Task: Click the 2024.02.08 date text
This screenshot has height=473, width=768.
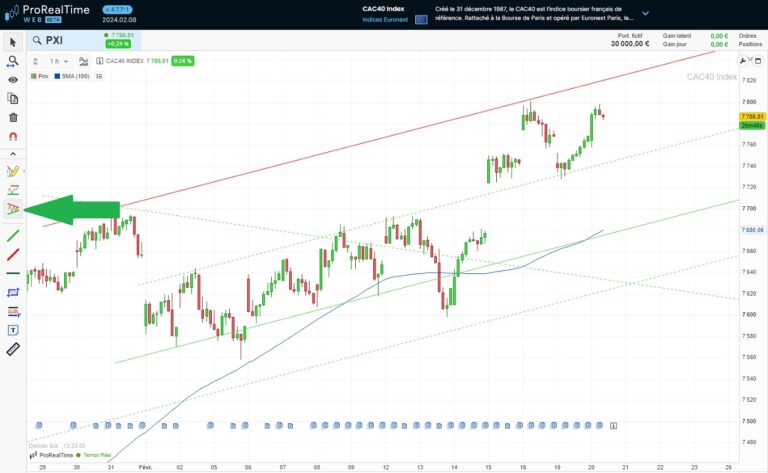Action: (x=119, y=20)
